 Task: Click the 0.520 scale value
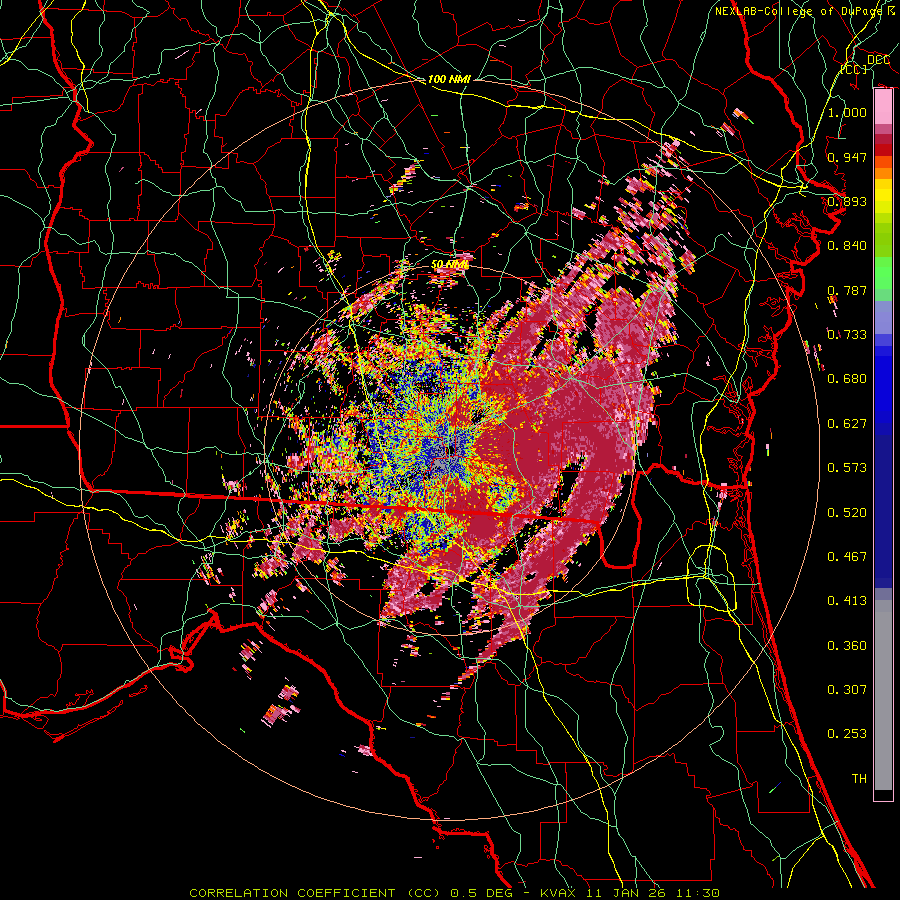847,513
